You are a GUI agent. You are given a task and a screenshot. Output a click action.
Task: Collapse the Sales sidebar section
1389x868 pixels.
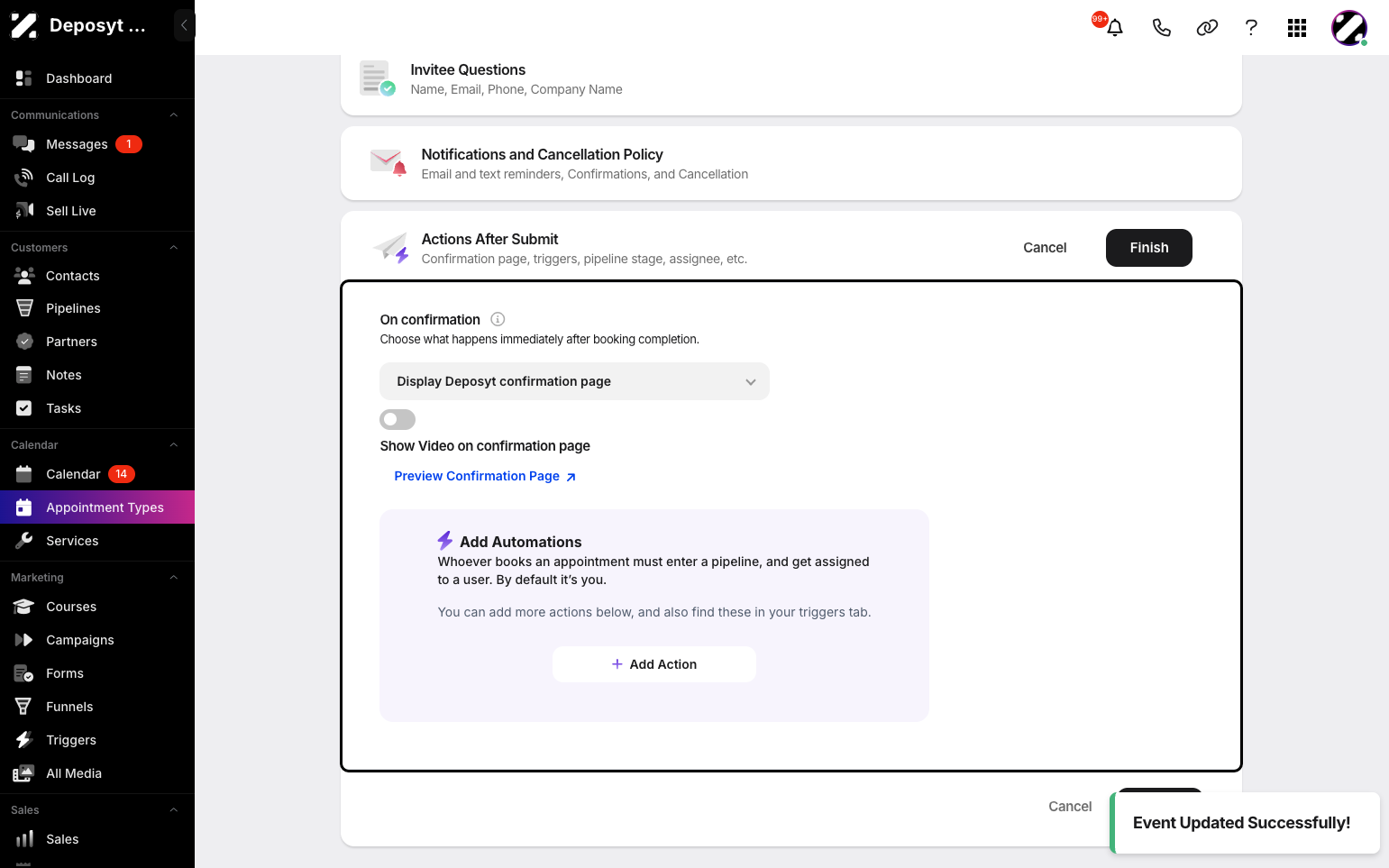pyautogui.click(x=174, y=810)
